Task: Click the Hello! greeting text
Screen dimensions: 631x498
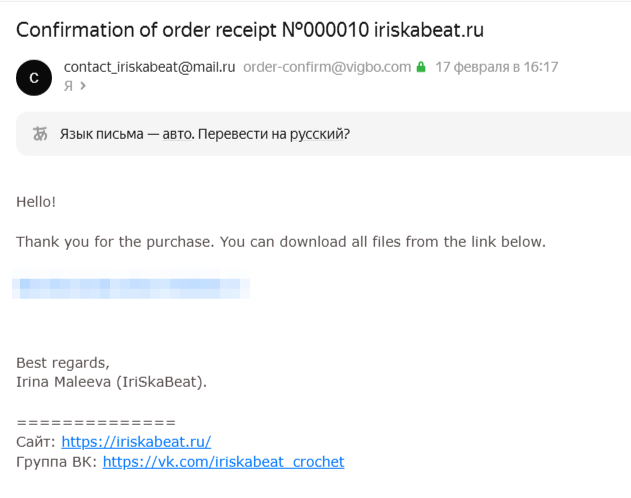Action: pos(36,202)
